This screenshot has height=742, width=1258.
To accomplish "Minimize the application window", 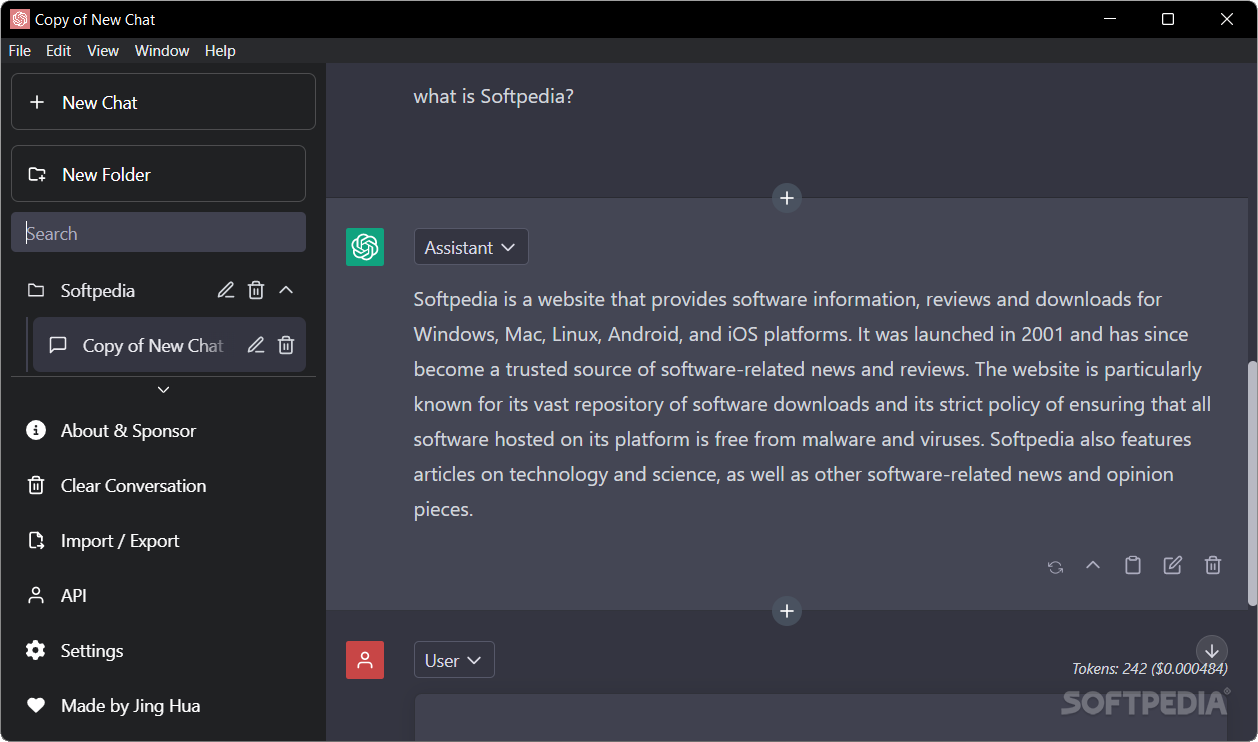I will 1108,19.
